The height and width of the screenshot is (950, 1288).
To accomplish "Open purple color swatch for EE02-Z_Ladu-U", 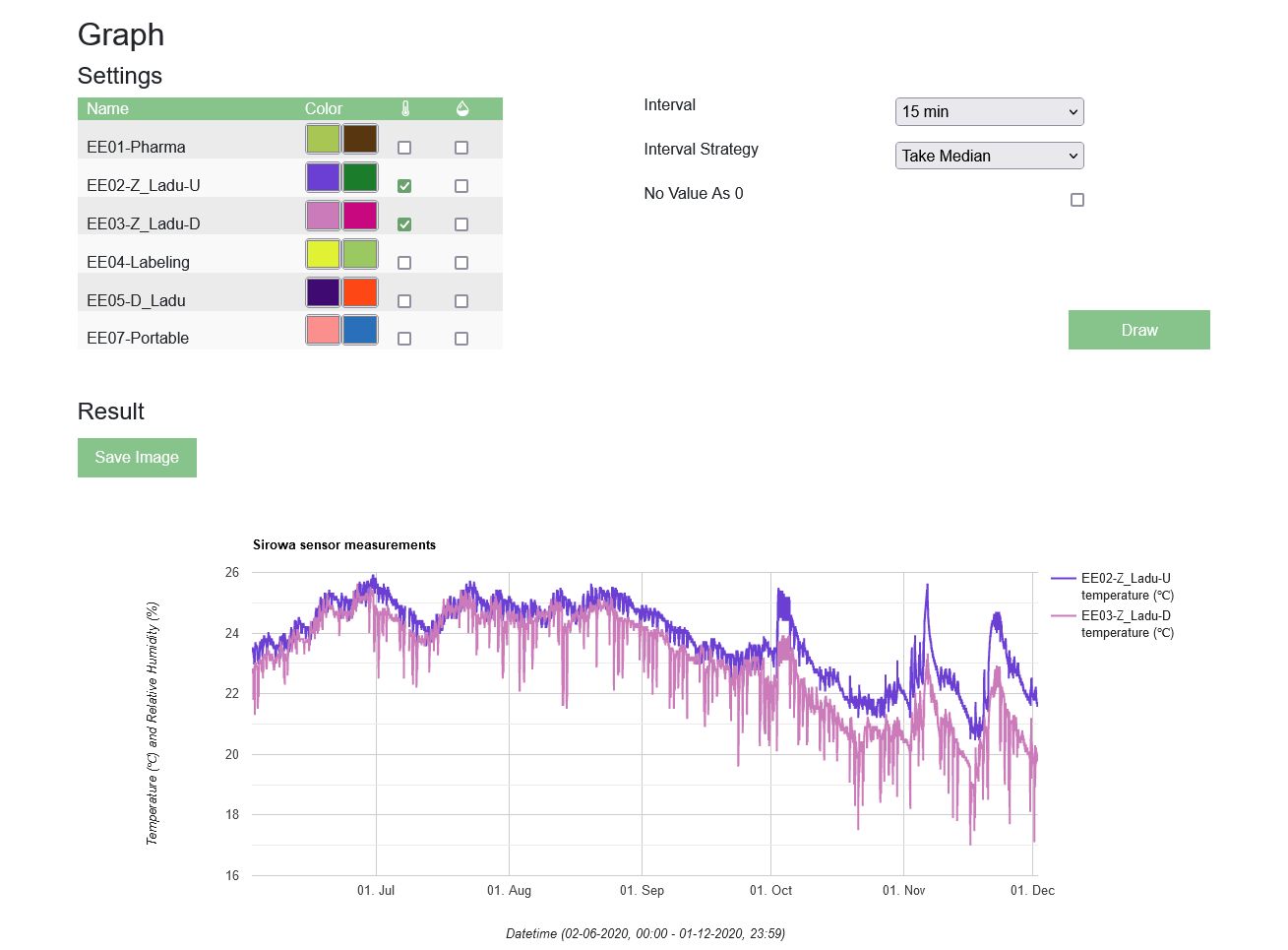I will (x=323, y=177).
